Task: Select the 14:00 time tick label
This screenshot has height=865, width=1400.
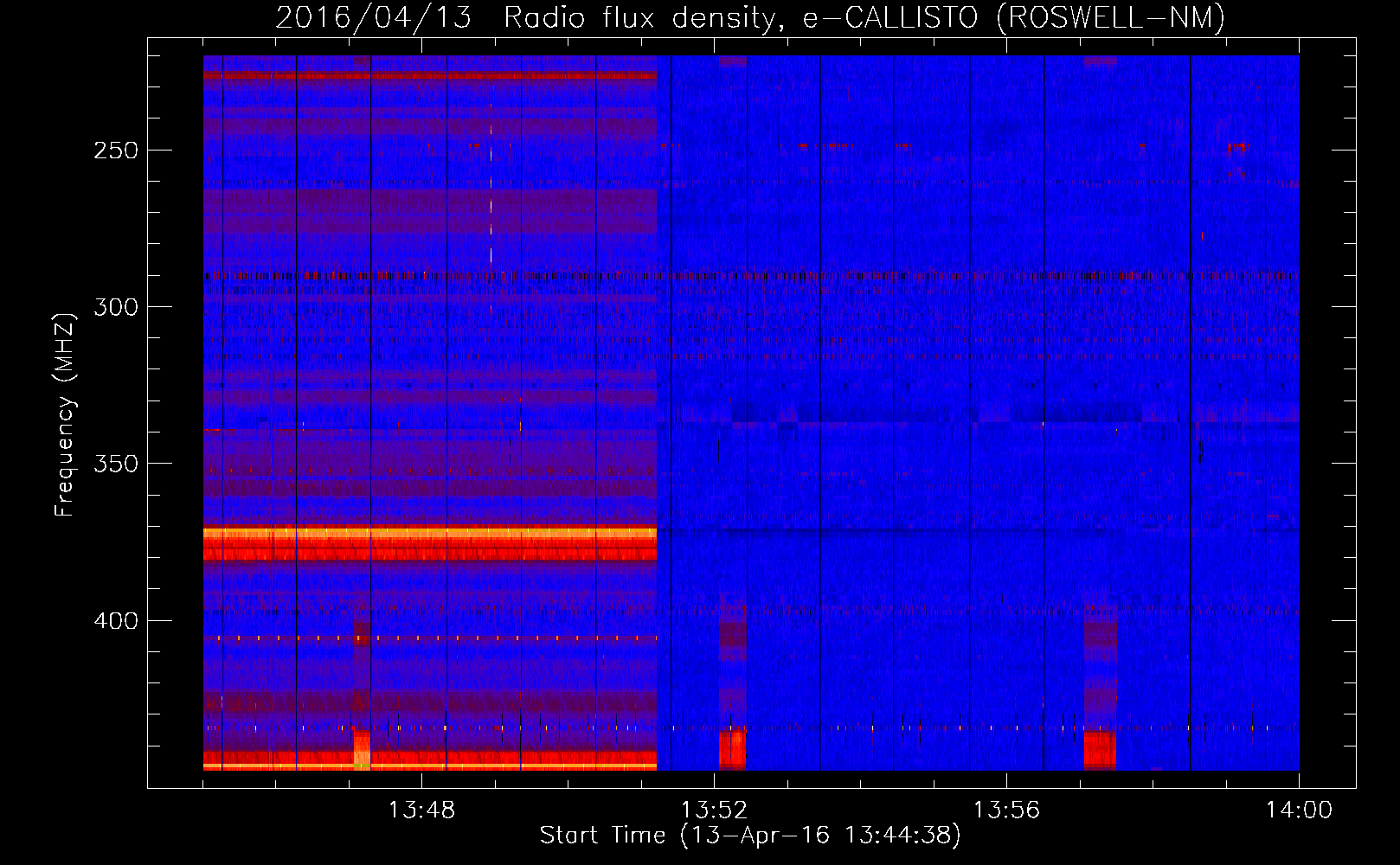Action: 1298,811
